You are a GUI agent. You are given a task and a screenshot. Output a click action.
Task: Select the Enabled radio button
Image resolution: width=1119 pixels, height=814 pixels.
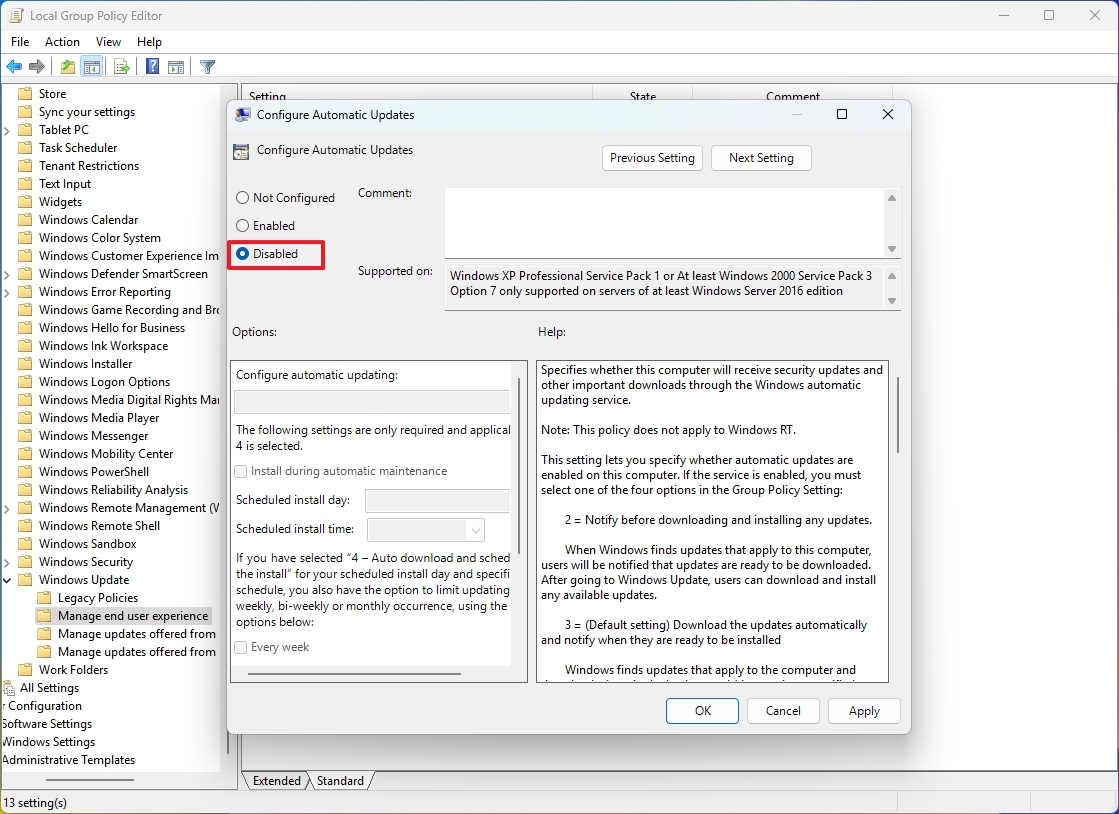243,226
